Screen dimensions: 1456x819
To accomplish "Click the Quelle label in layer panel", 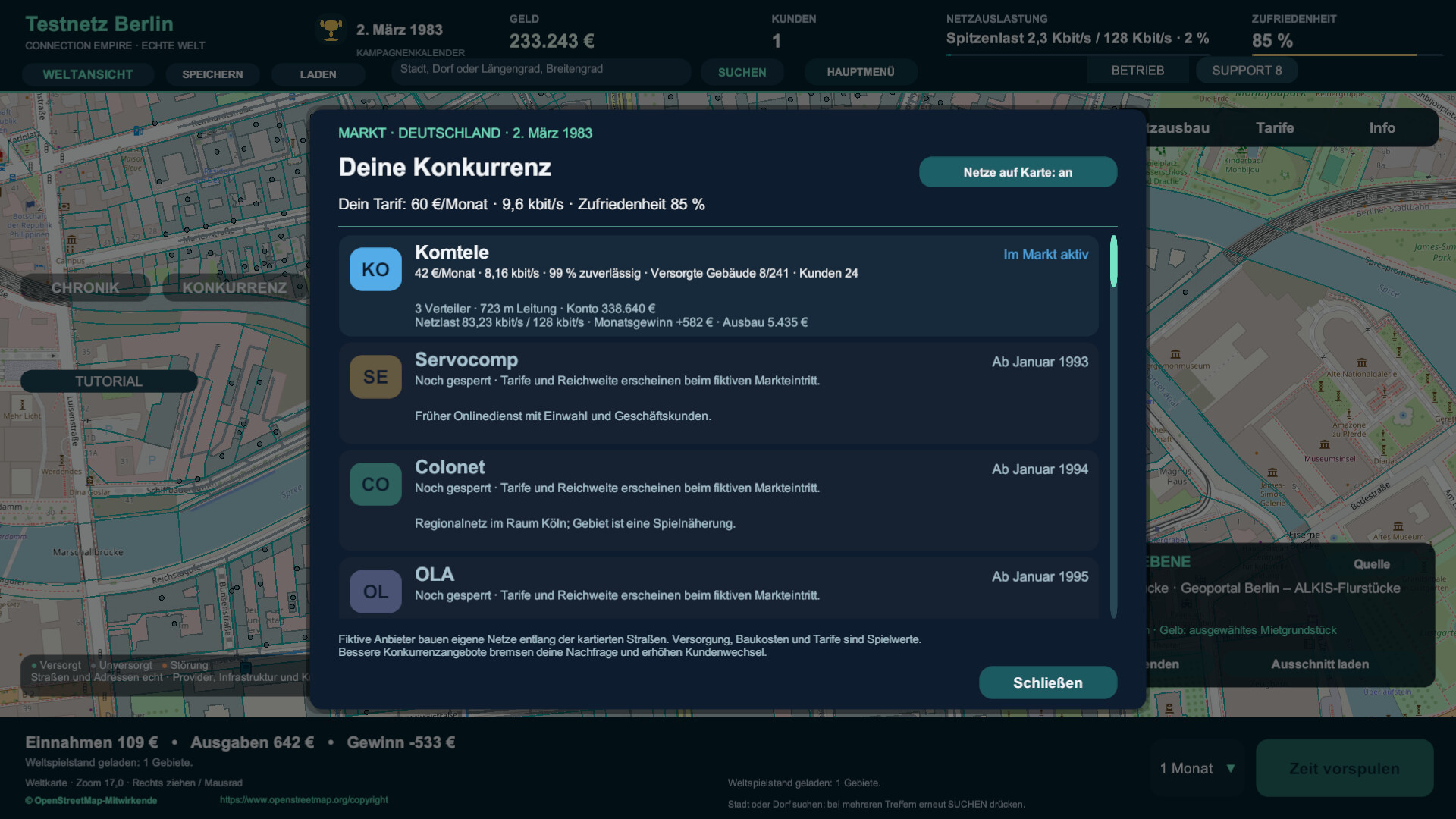I will point(1372,564).
